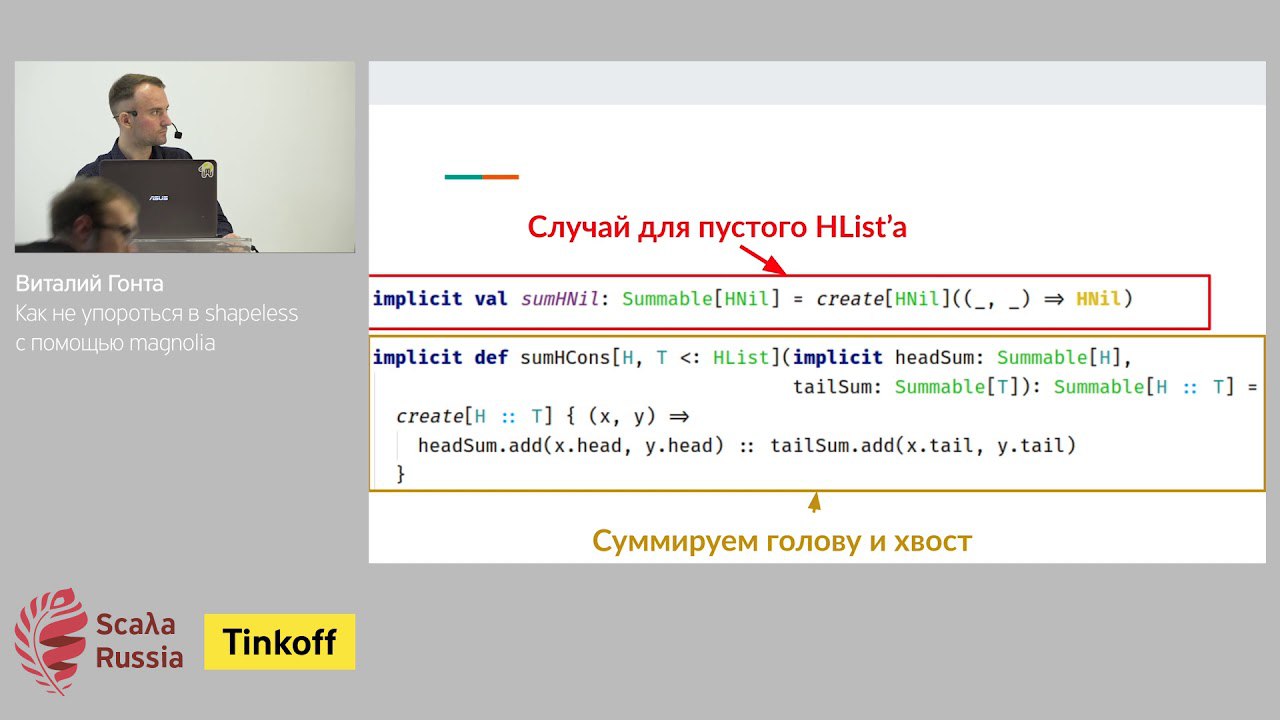Click the yellow Tinkoff logo
The image size is (1280, 720).
280,642
